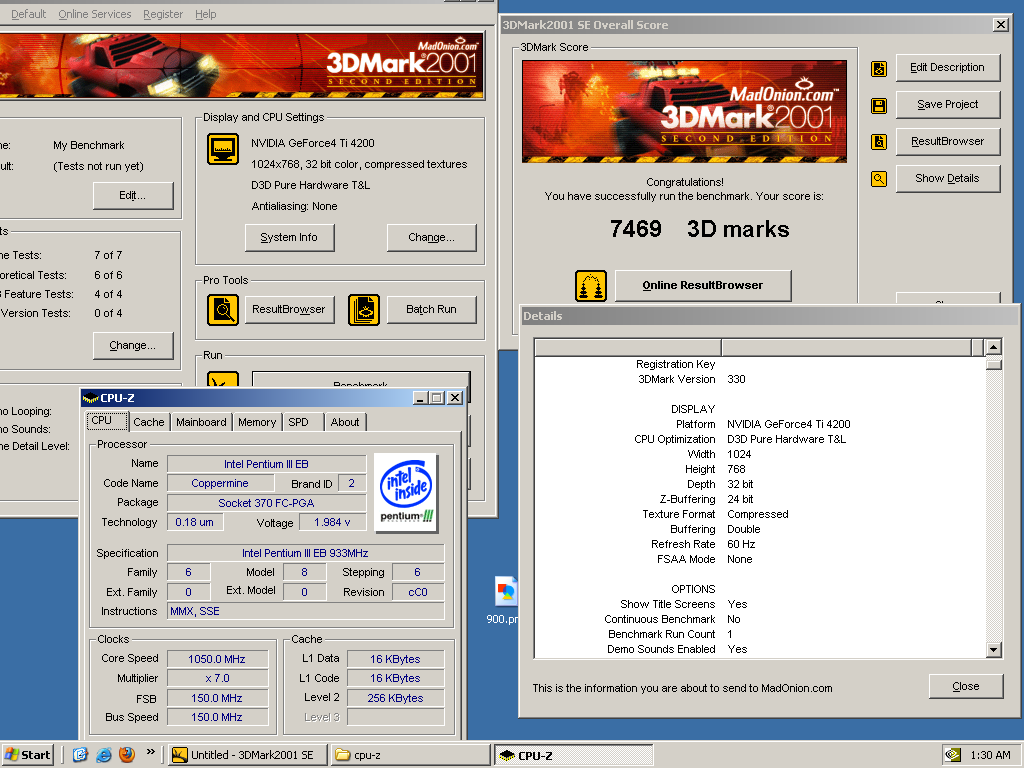This screenshot has width=1024, height=768.
Task: Switch to the Cache tab in CPU-Z
Action: click(x=149, y=422)
